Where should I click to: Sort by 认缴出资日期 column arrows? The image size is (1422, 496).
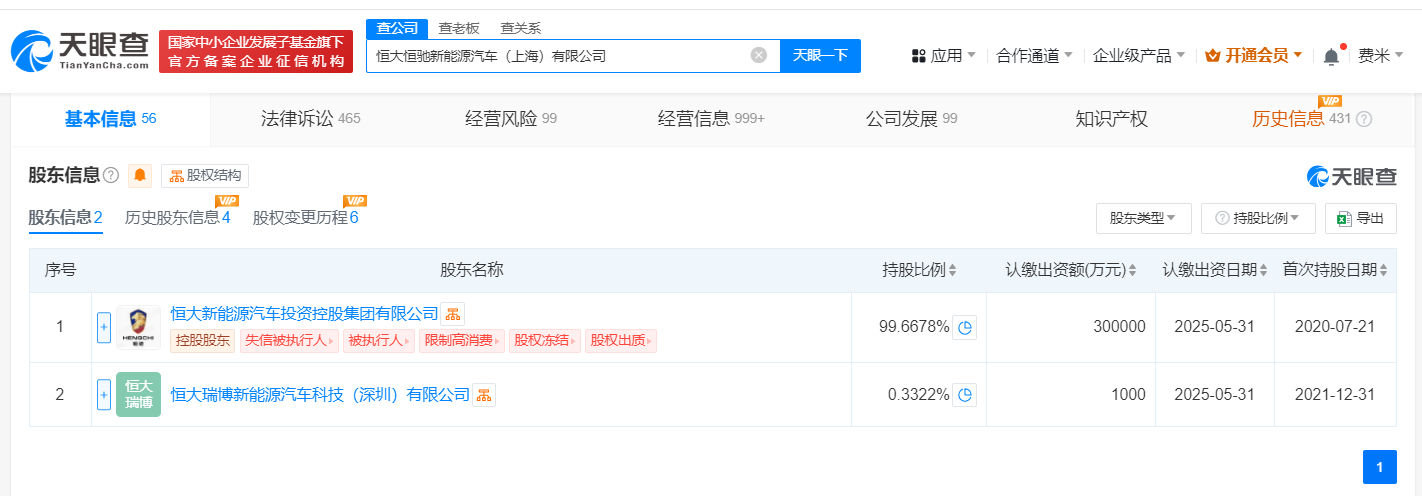pos(1263,270)
